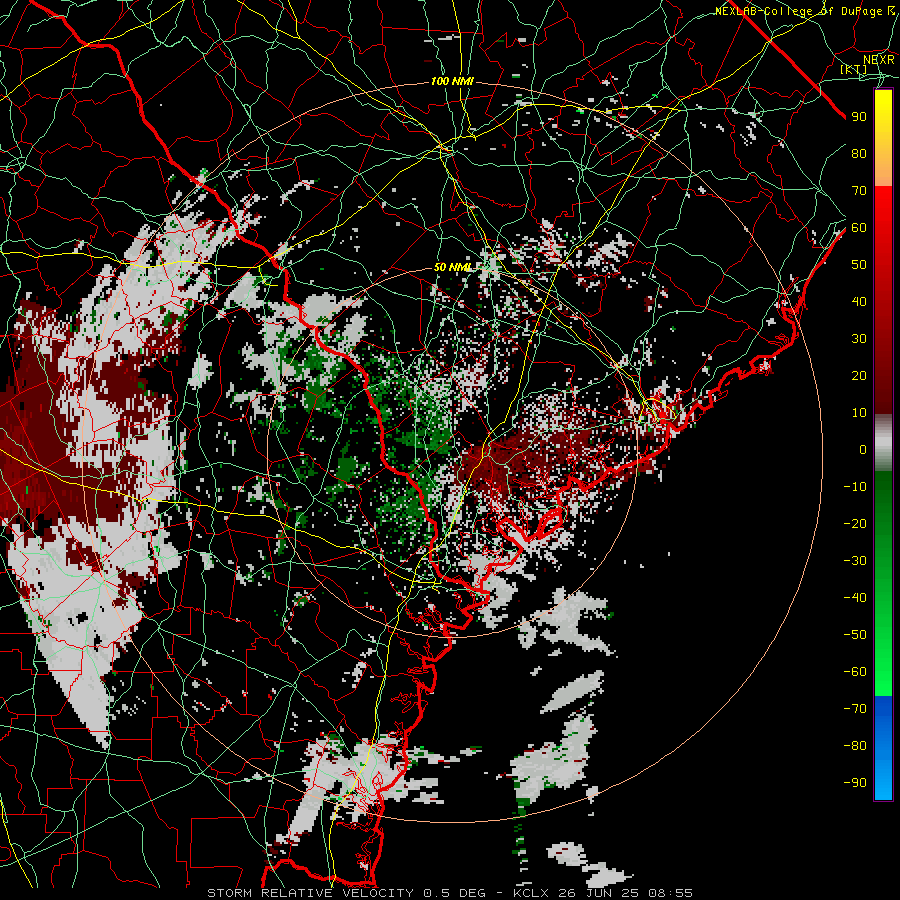Image resolution: width=900 pixels, height=900 pixels.
Task: Click the -50 value on the velocity scale
Action: tap(855, 635)
